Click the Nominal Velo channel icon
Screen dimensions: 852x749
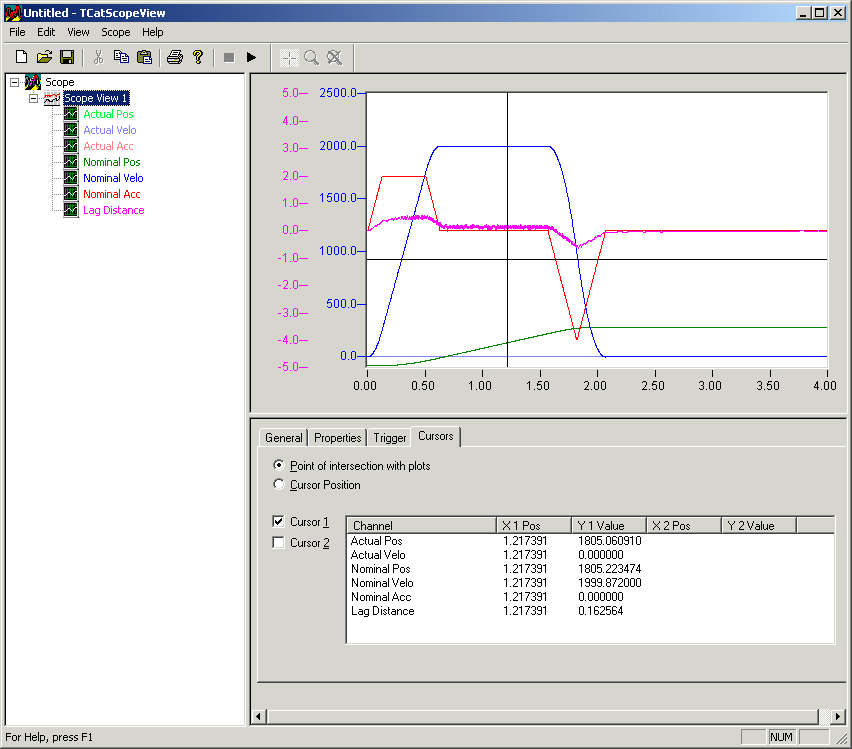[71, 178]
